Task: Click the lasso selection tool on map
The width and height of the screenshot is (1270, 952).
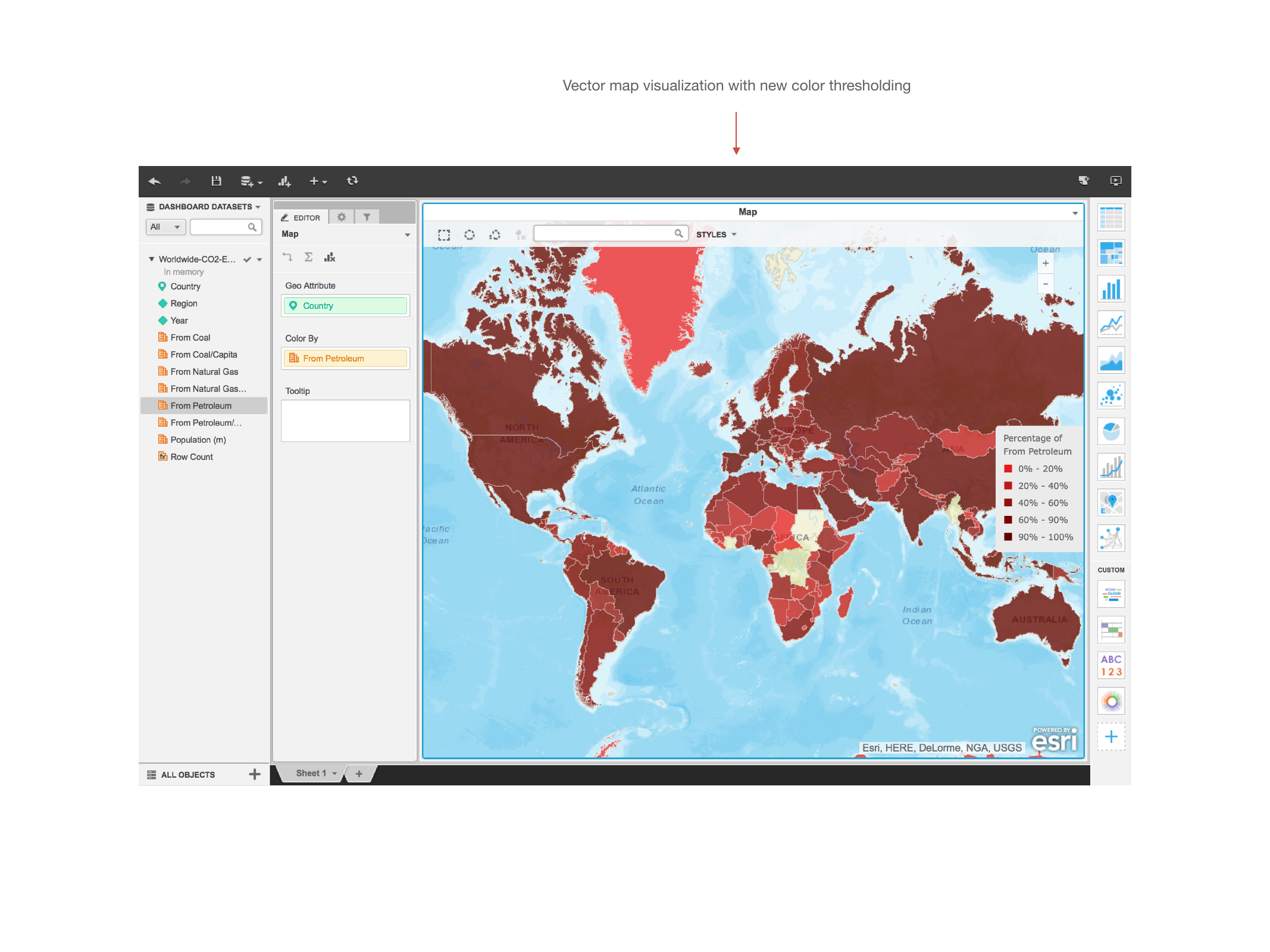Action: [495, 234]
